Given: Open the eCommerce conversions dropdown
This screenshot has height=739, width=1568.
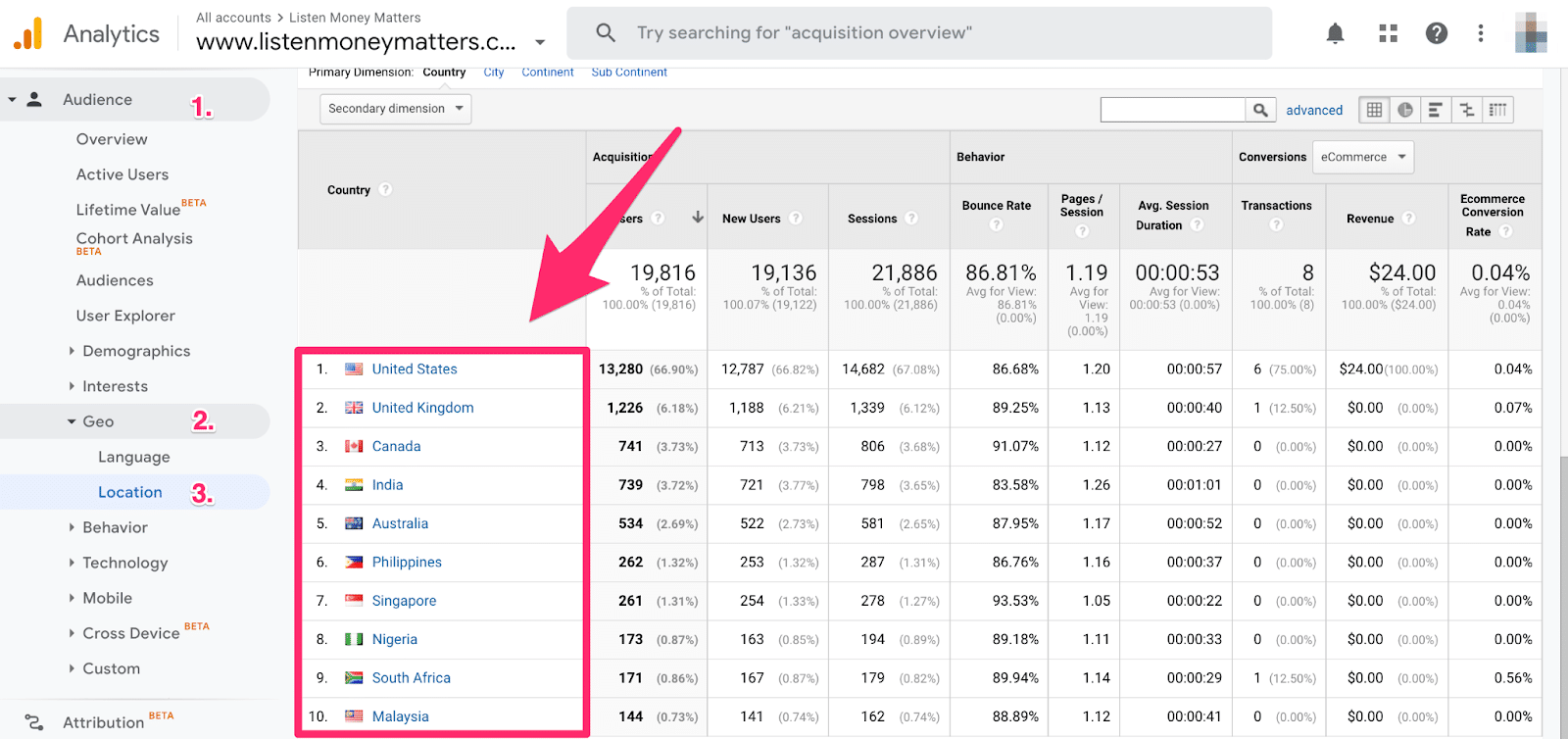Looking at the screenshot, I should [x=1363, y=157].
